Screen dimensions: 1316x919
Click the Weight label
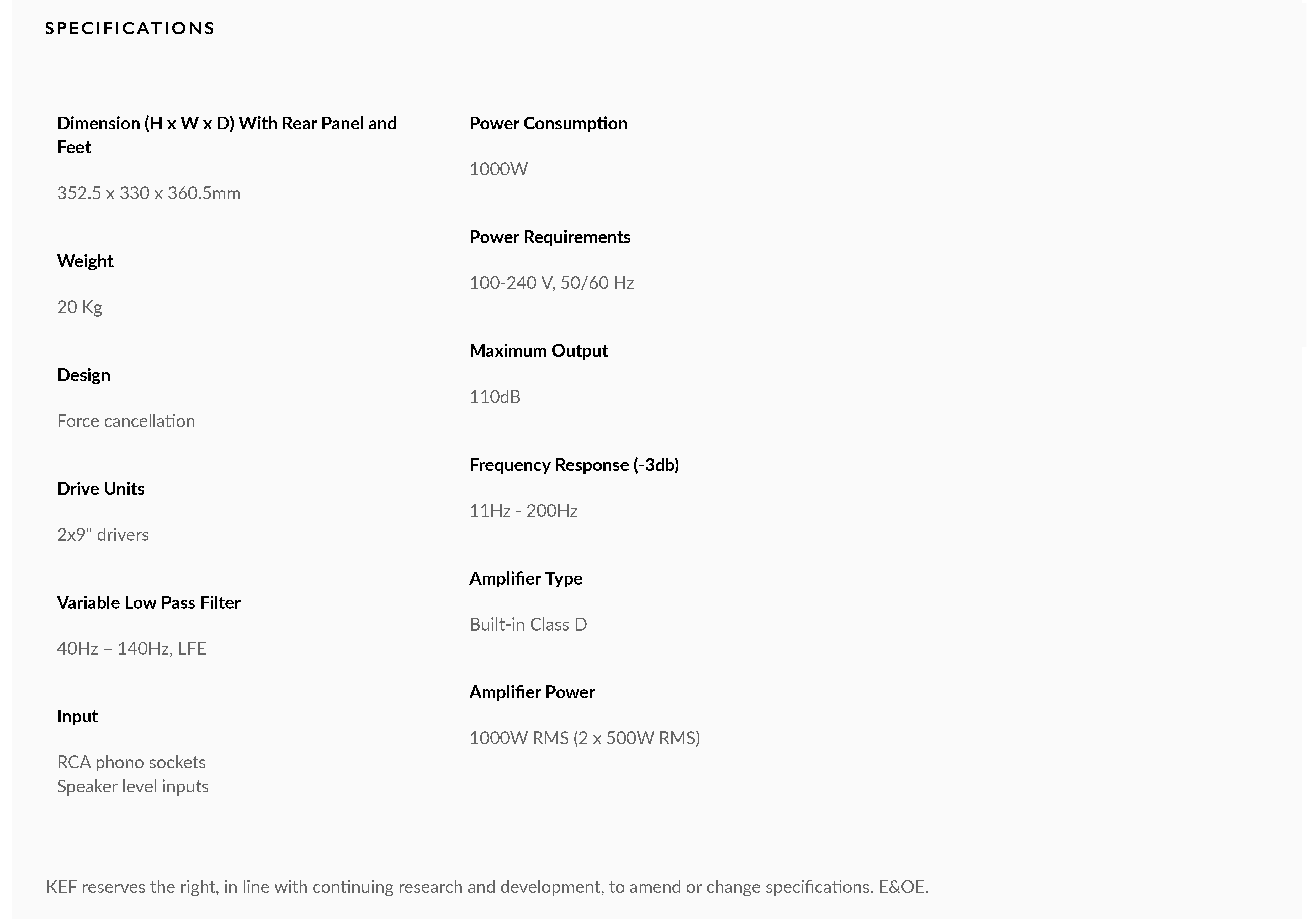click(85, 261)
